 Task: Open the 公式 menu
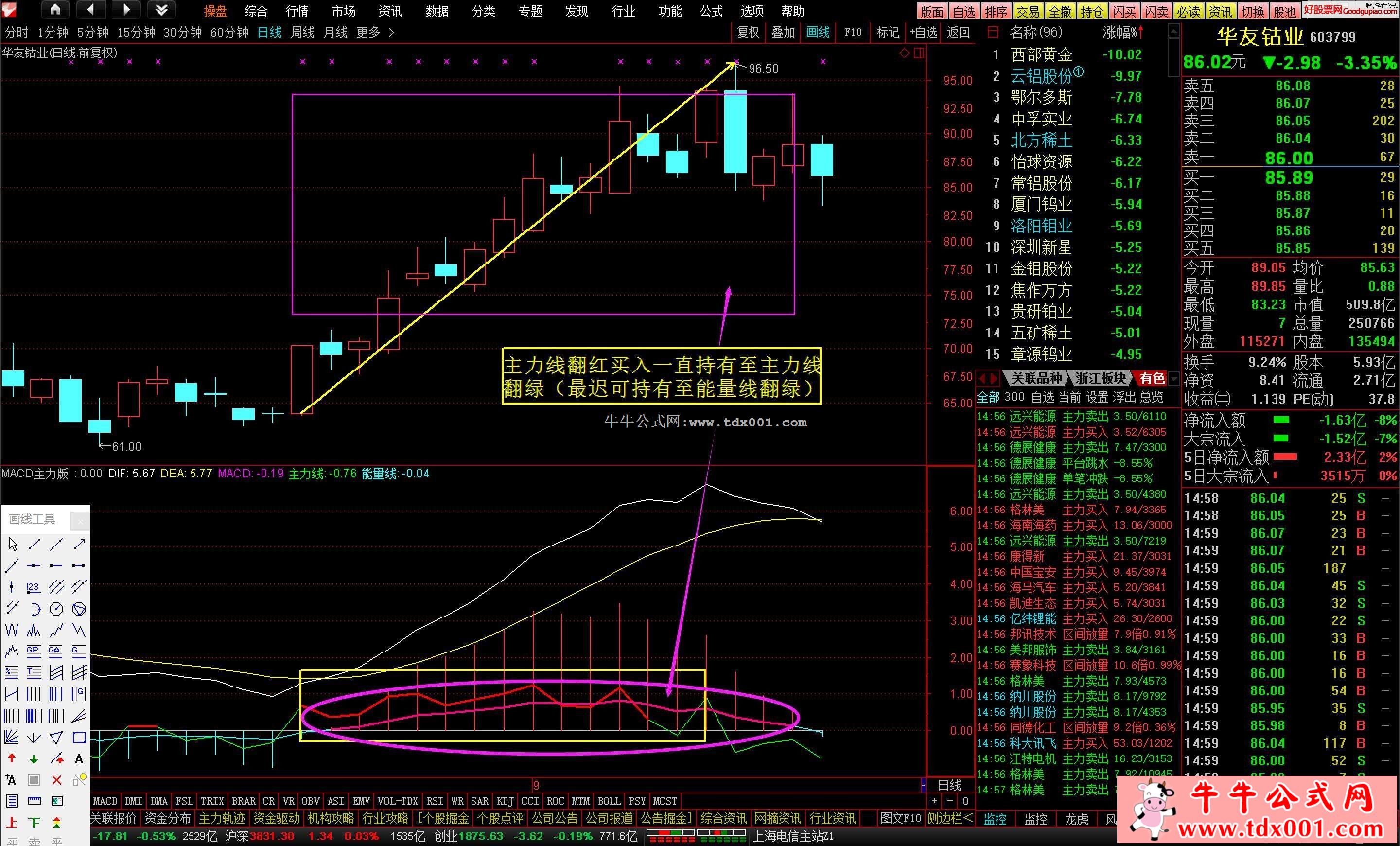pyautogui.click(x=711, y=10)
